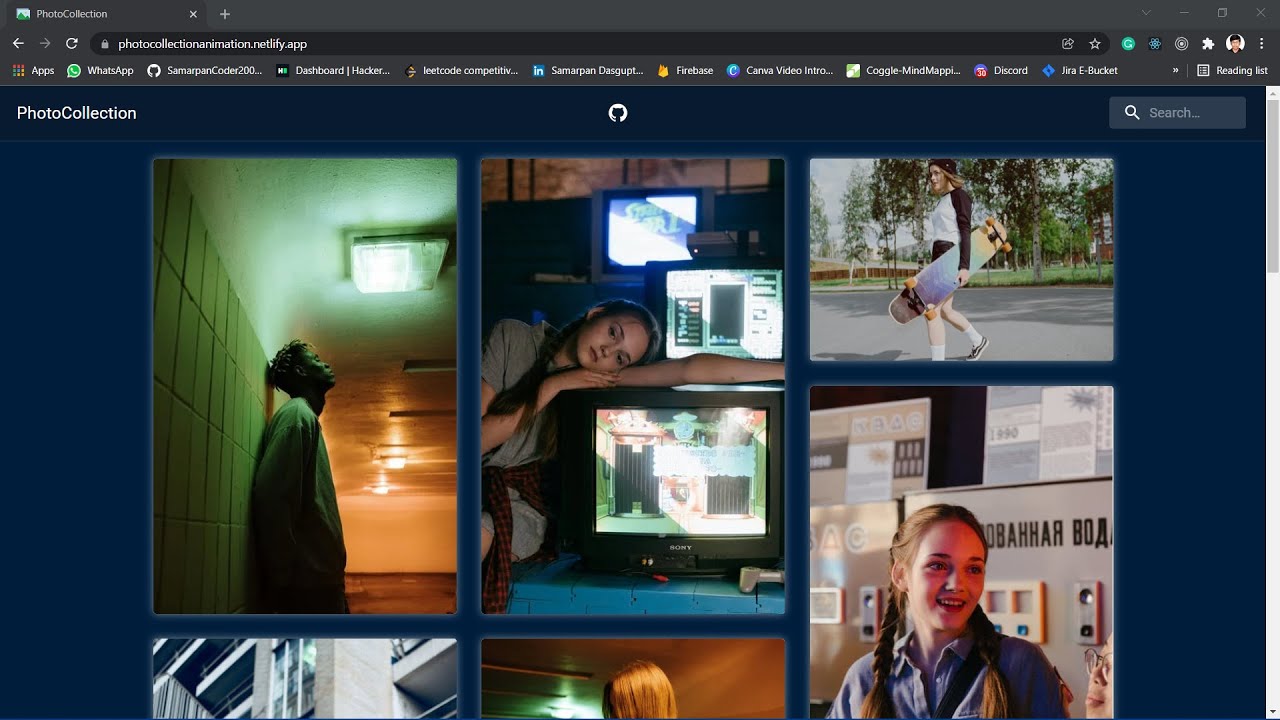
Task: Close the PhotoCollection tab
Action: click(195, 14)
